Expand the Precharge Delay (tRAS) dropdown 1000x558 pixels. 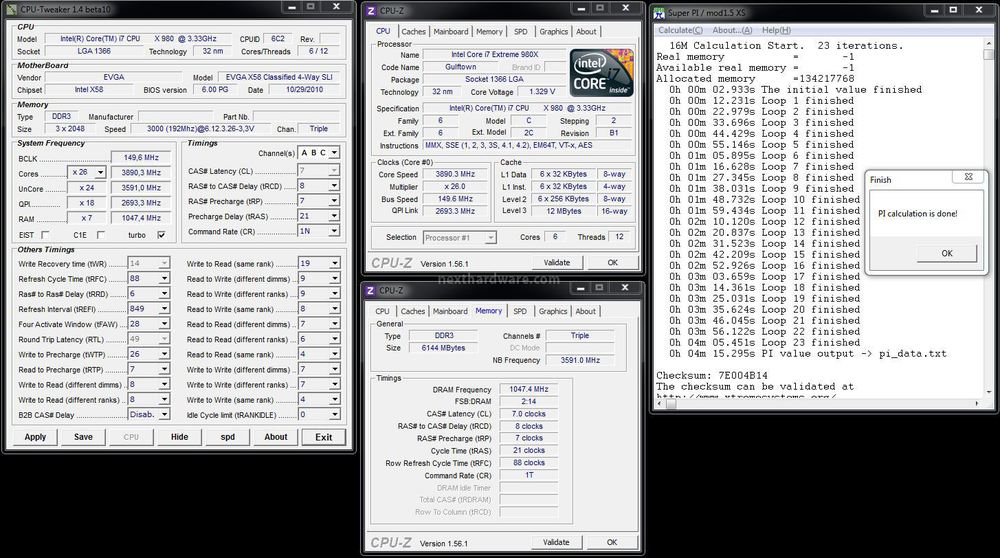334,216
